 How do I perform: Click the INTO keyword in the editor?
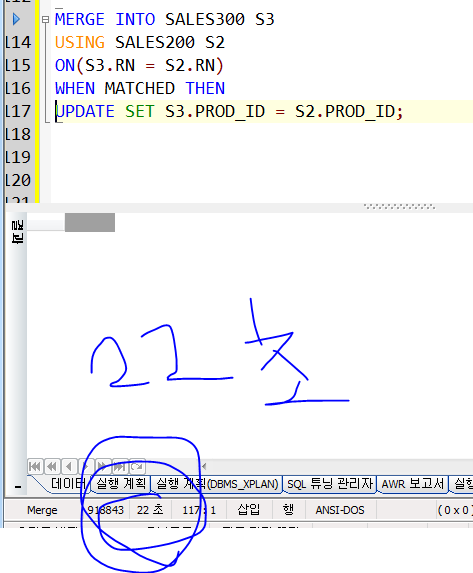click(135, 19)
